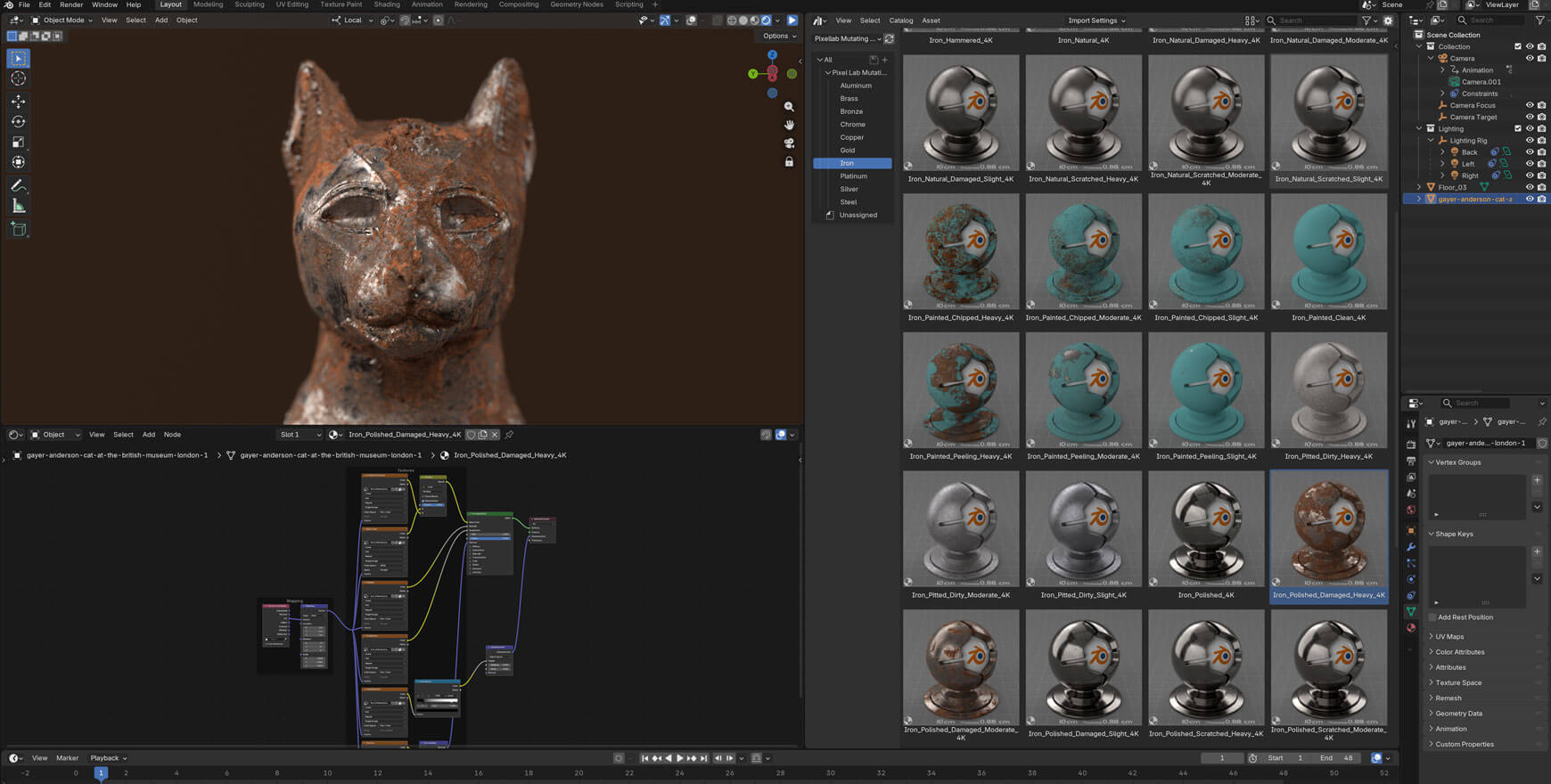Click the timeline End frame field
The image size is (1551, 784).
(1337, 758)
